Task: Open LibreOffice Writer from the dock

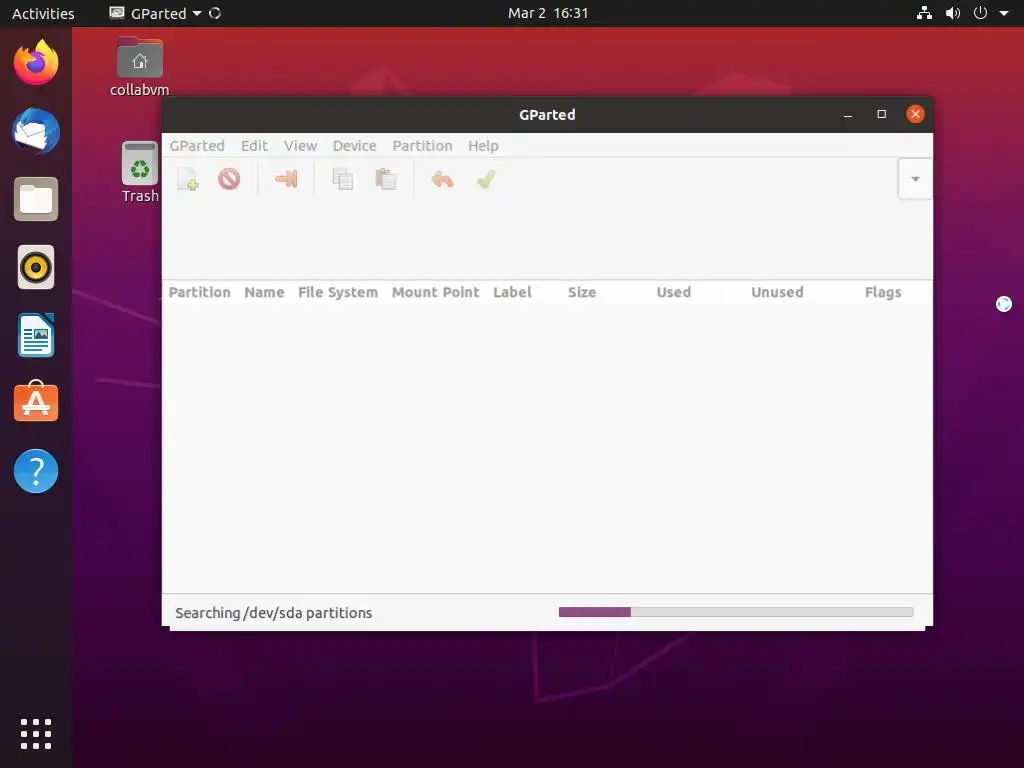Action: click(36, 335)
